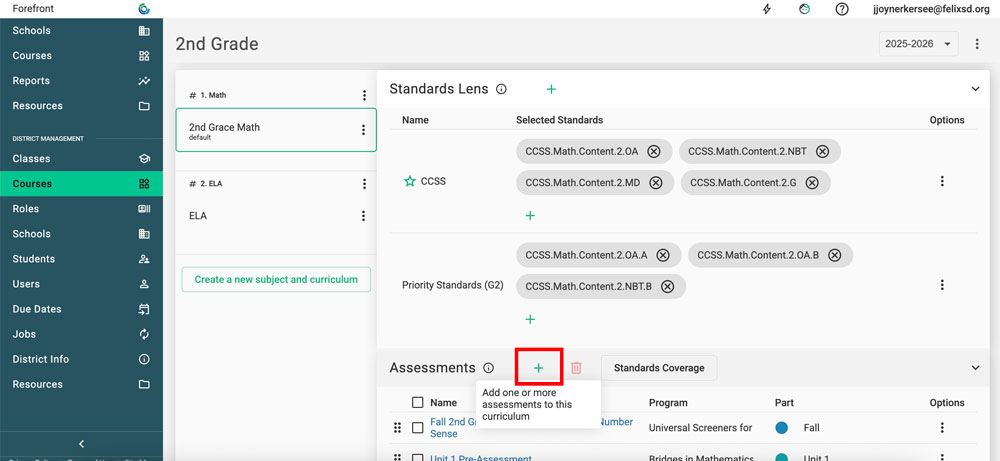1000x461 pixels.
Task: Click the star icon next to CCSS
Action: click(409, 182)
